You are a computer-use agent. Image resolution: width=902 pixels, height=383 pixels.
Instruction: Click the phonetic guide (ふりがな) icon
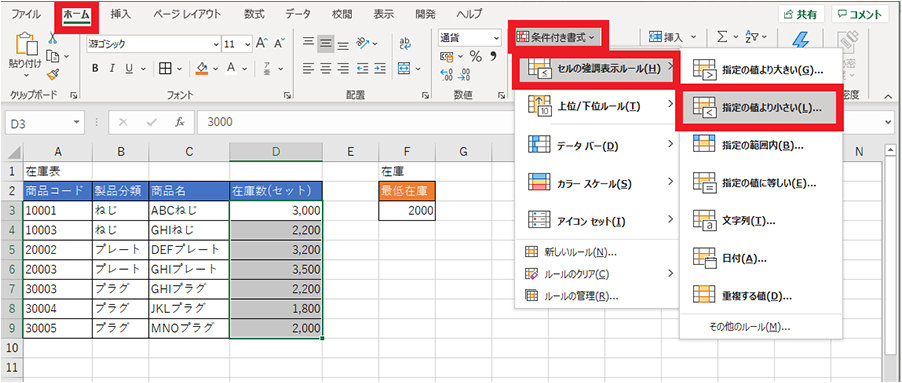click(267, 68)
